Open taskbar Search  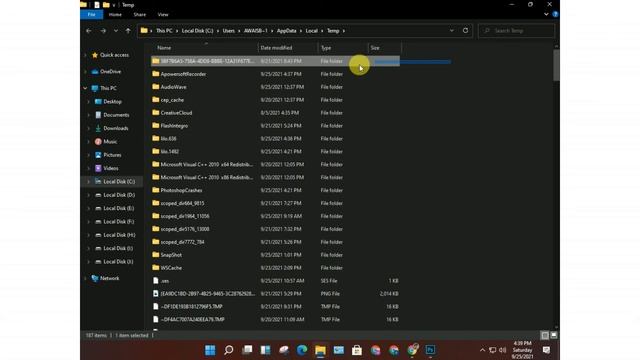[229, 350]
